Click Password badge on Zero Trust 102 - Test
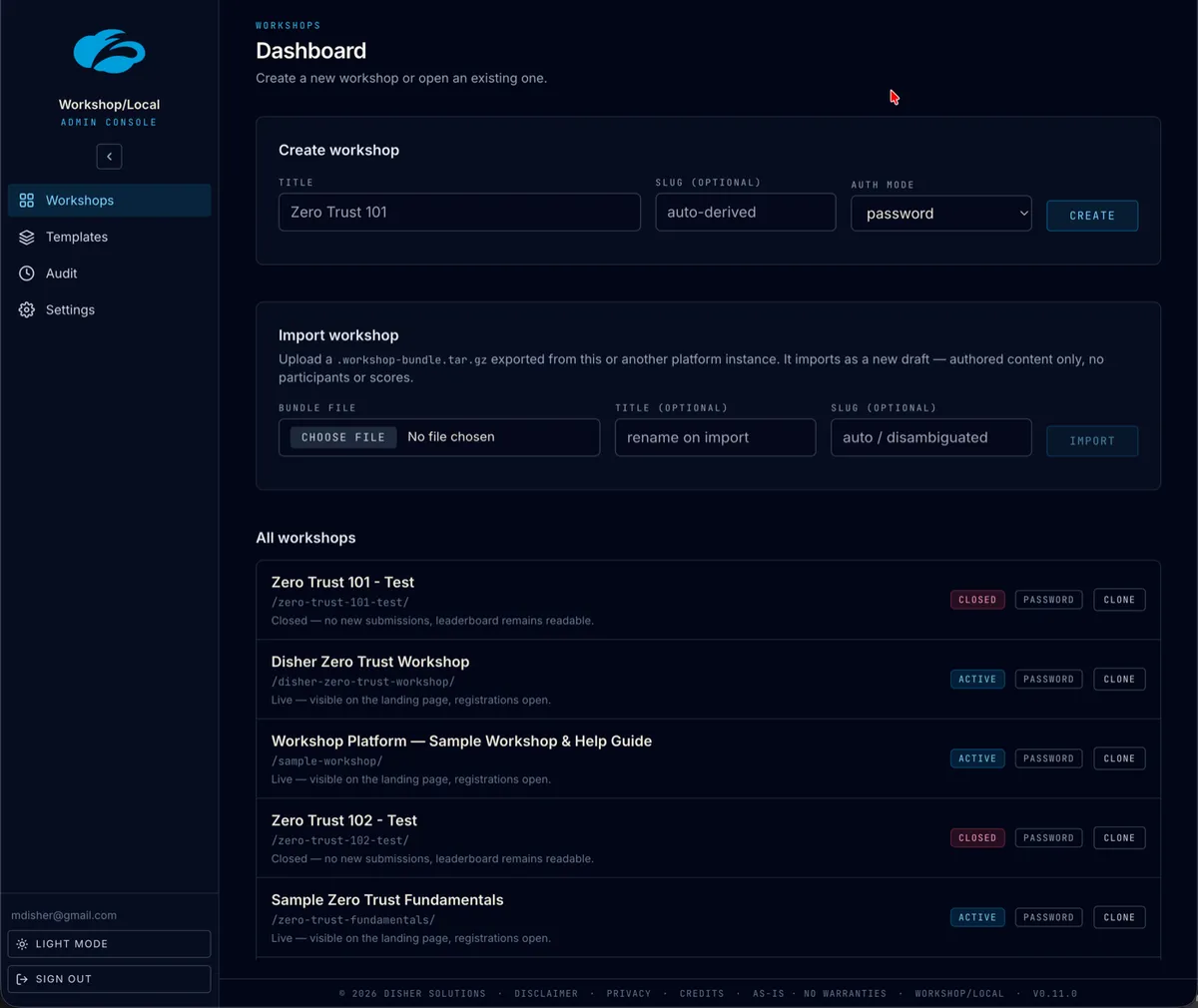 [1048, 838]
